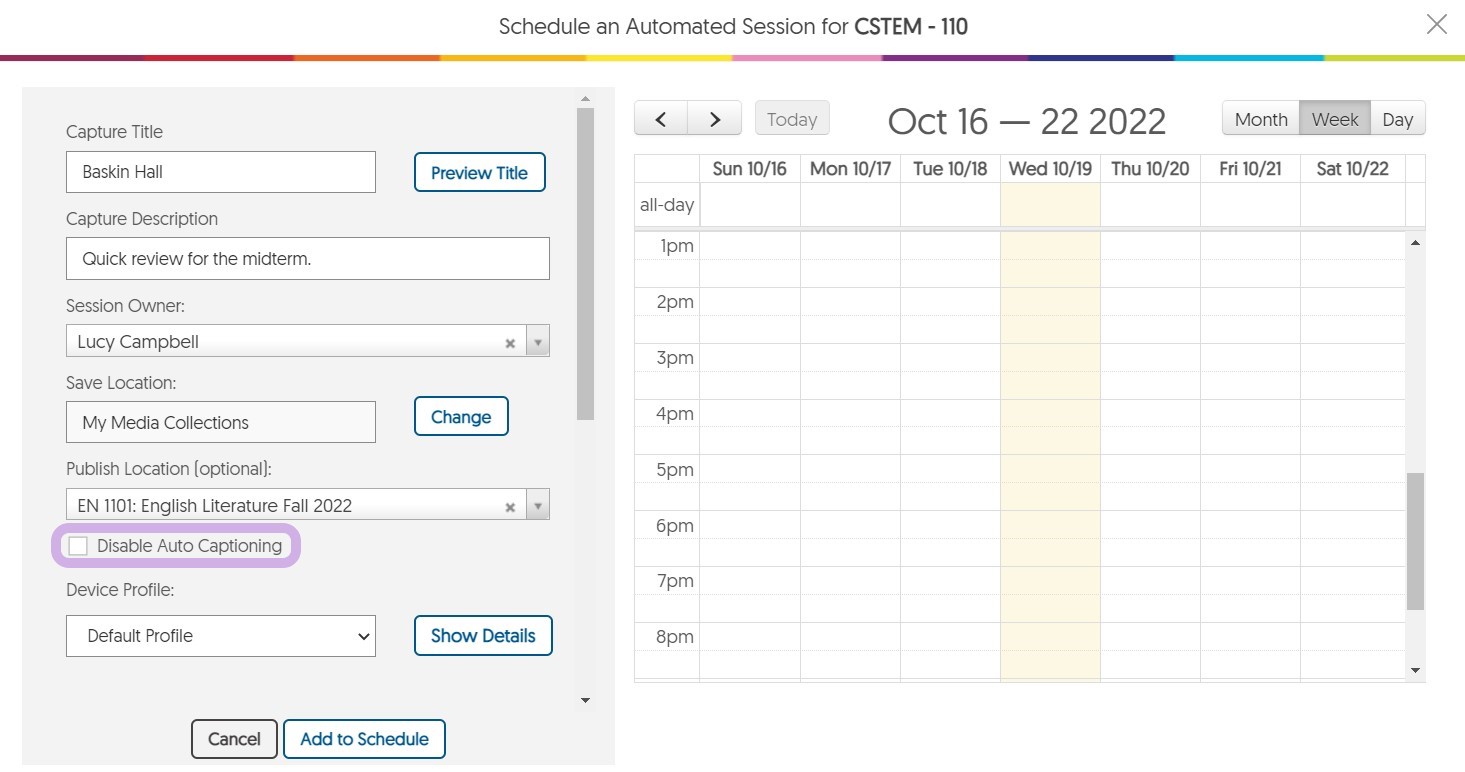Click into the Capture Description field
This screenshot has height=772, width=1465.
(308, 259)
